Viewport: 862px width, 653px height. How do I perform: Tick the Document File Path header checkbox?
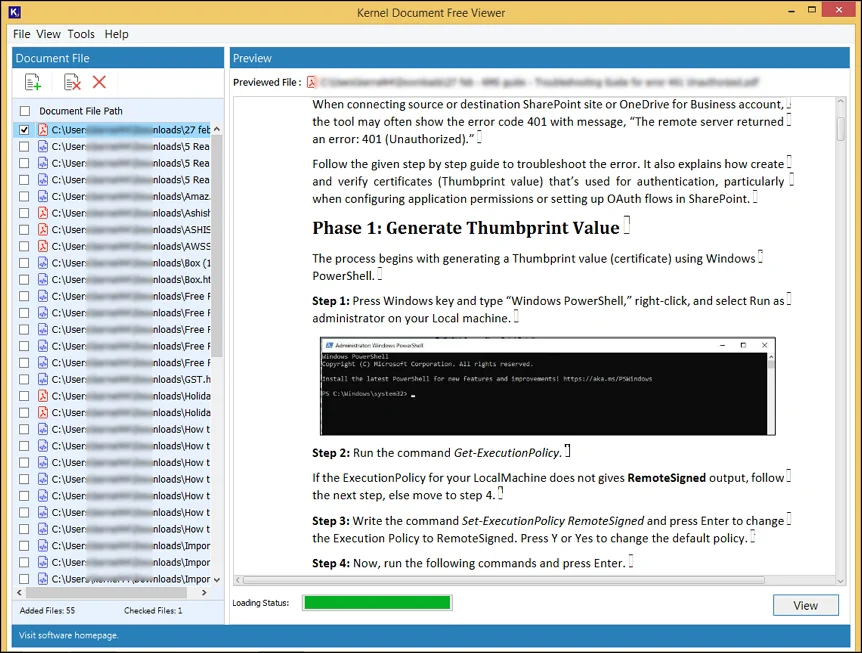[25, 111]
